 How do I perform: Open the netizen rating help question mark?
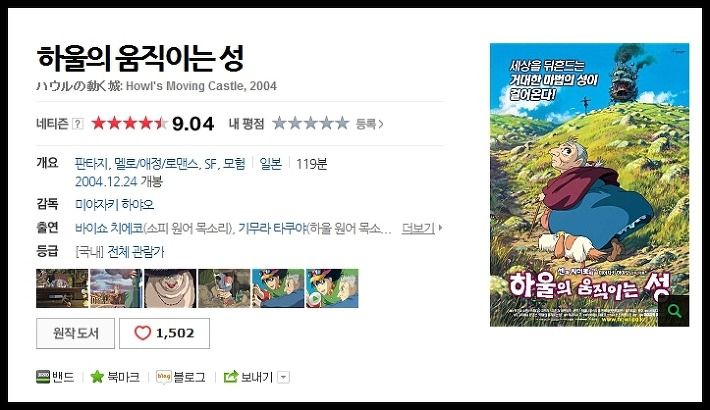coord(78,124)
